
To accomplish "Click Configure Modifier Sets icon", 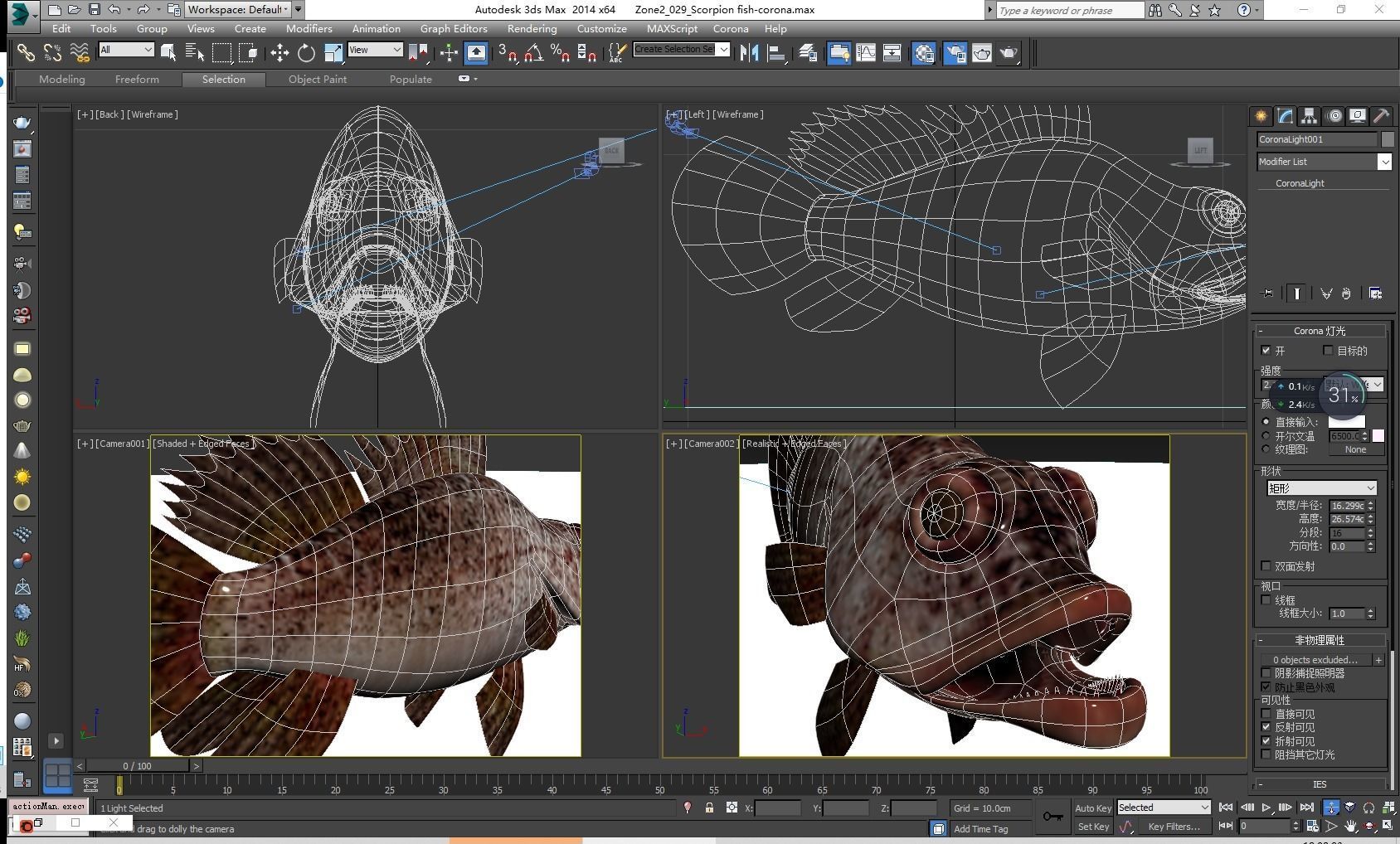I will (1376, 293).
